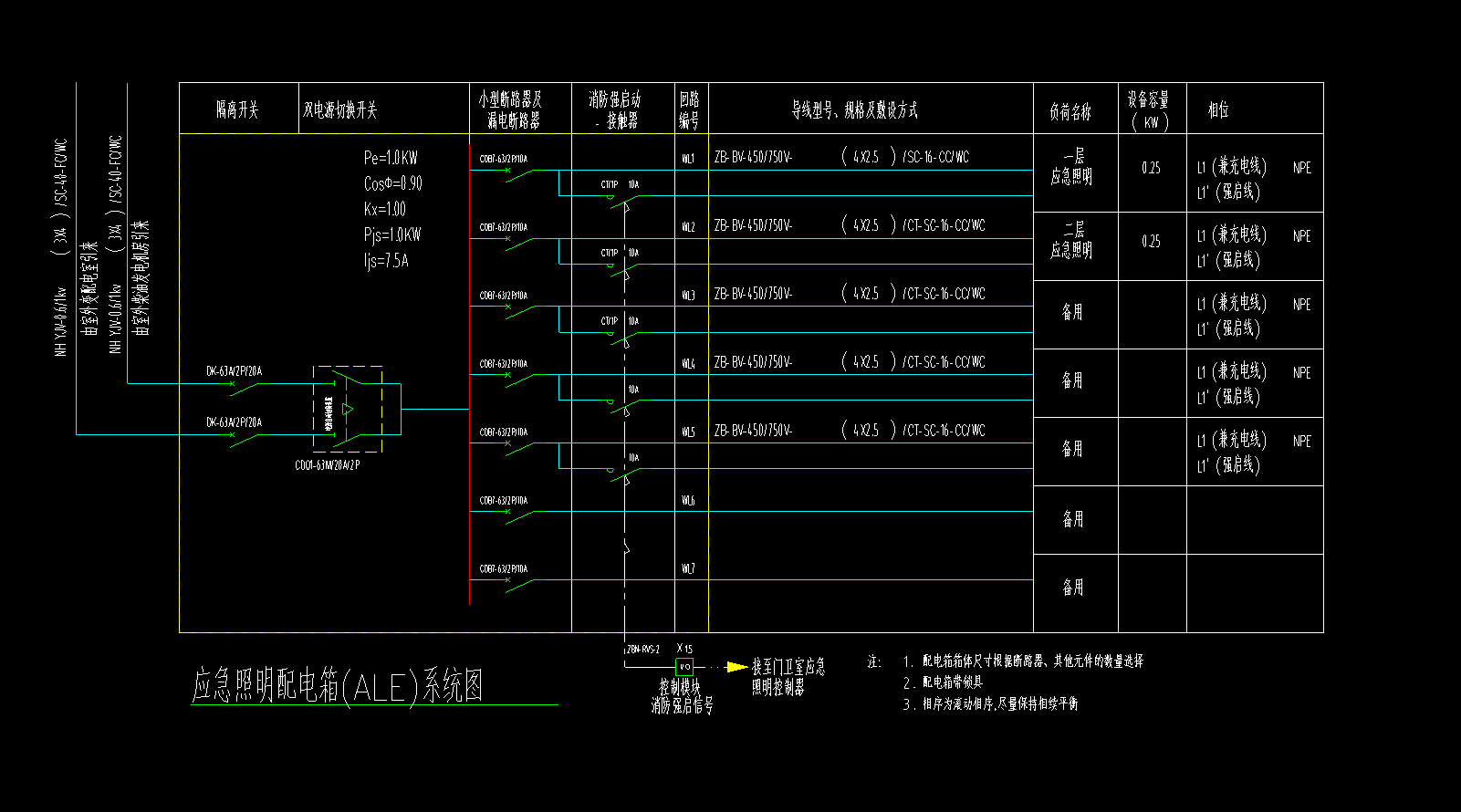Click the "CDB7-63/2P/10A" breaker label of WL1

point(504,159)
